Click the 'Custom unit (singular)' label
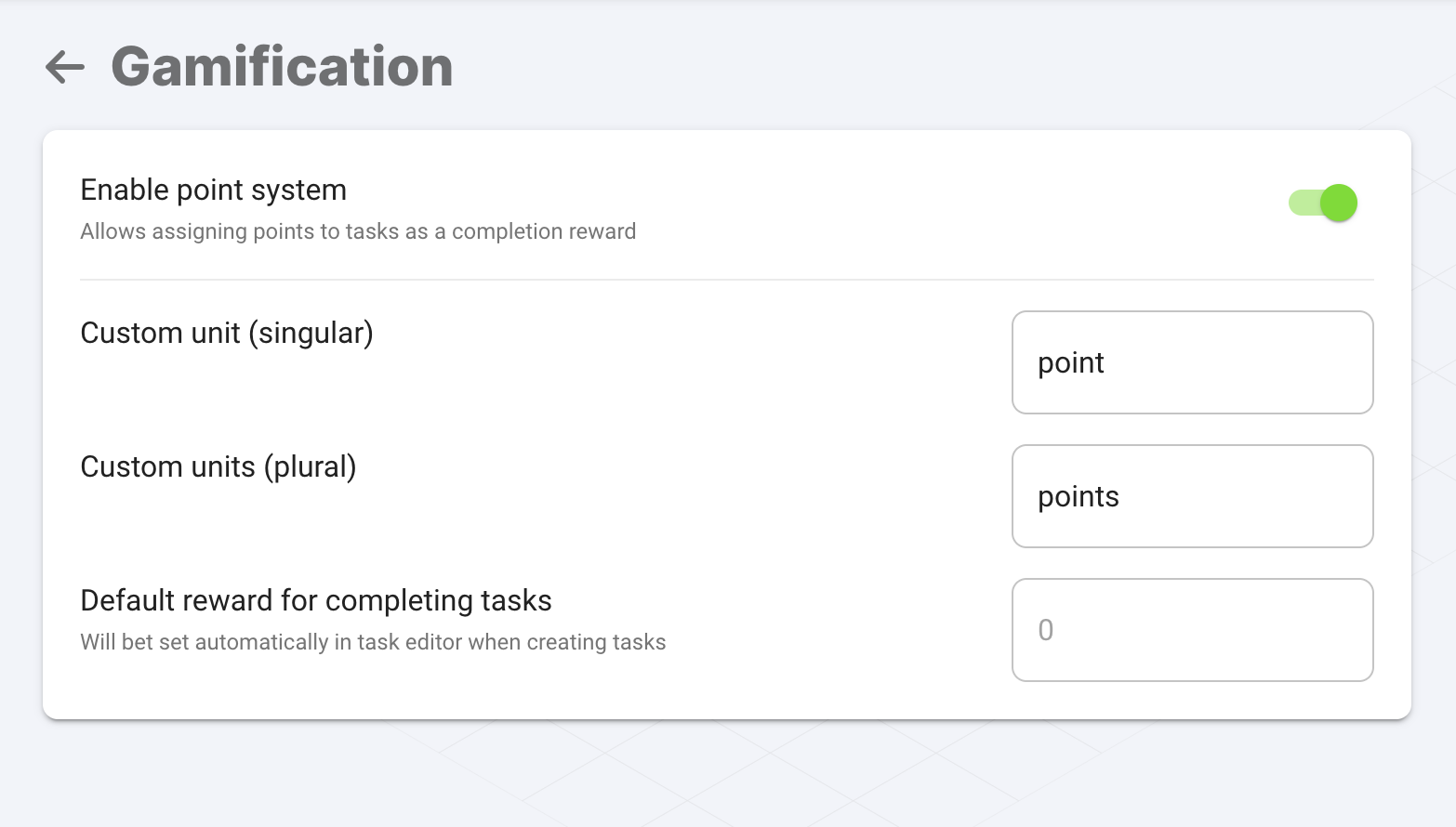1456x827 pixels. (227, 333)
